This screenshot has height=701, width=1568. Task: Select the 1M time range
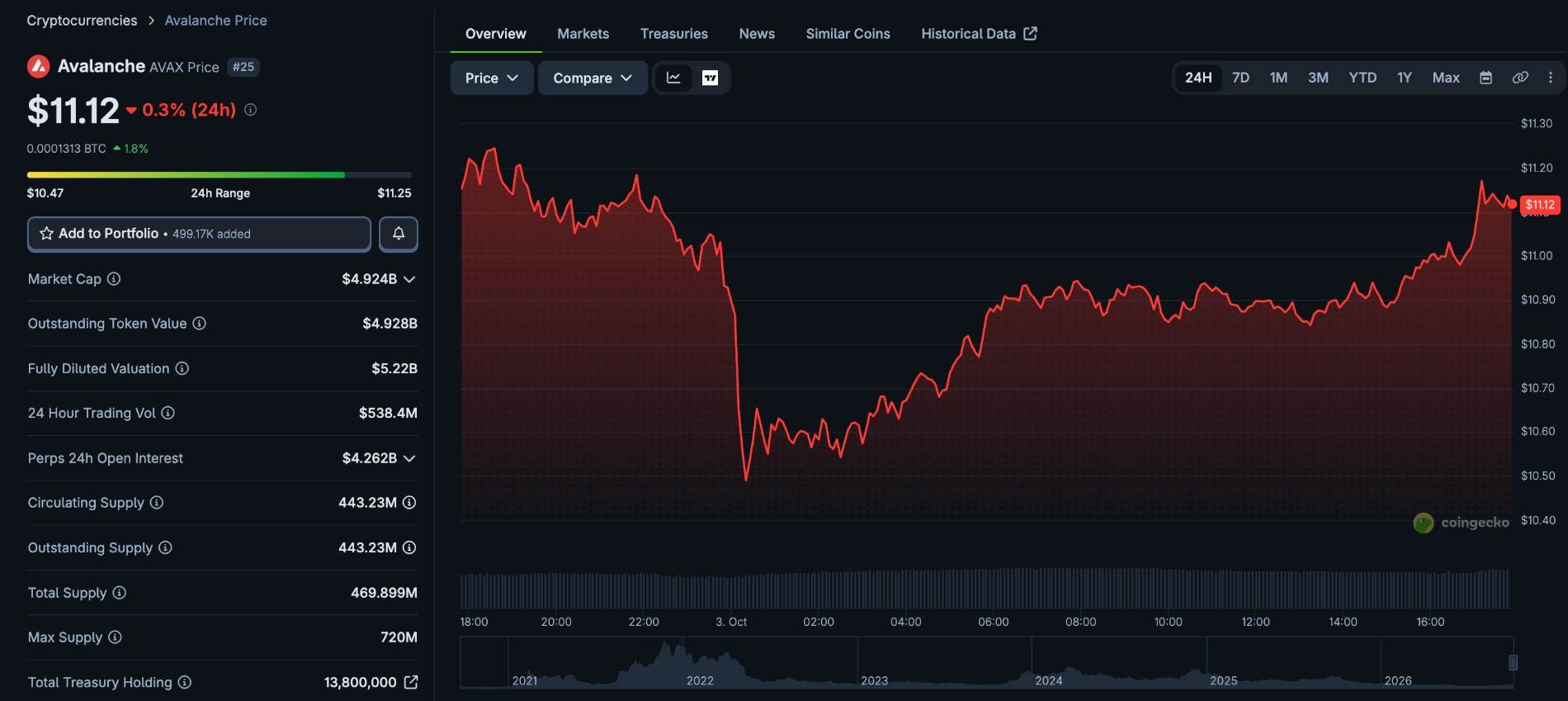[1278, 78]
